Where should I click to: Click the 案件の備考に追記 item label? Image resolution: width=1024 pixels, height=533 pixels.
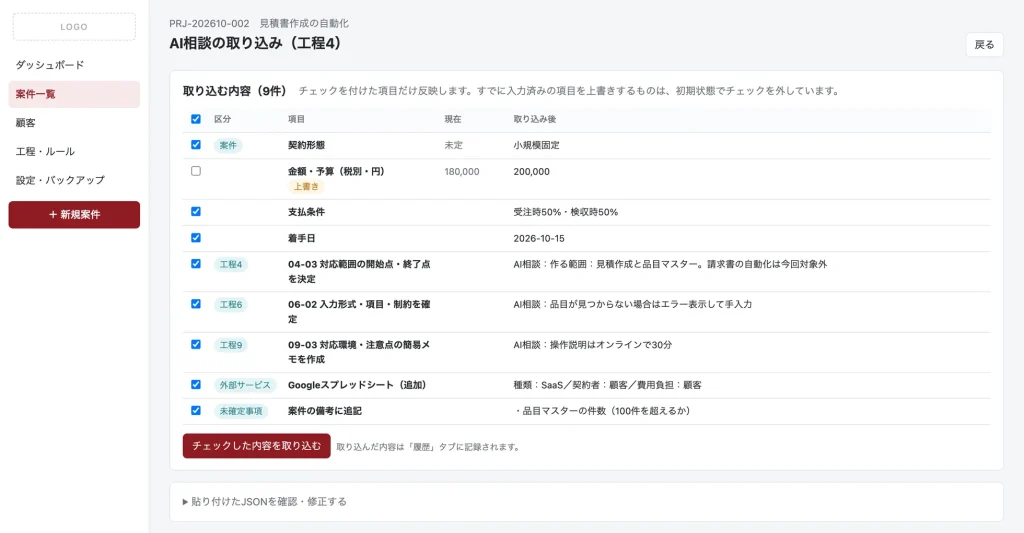[x=325, y=412]
